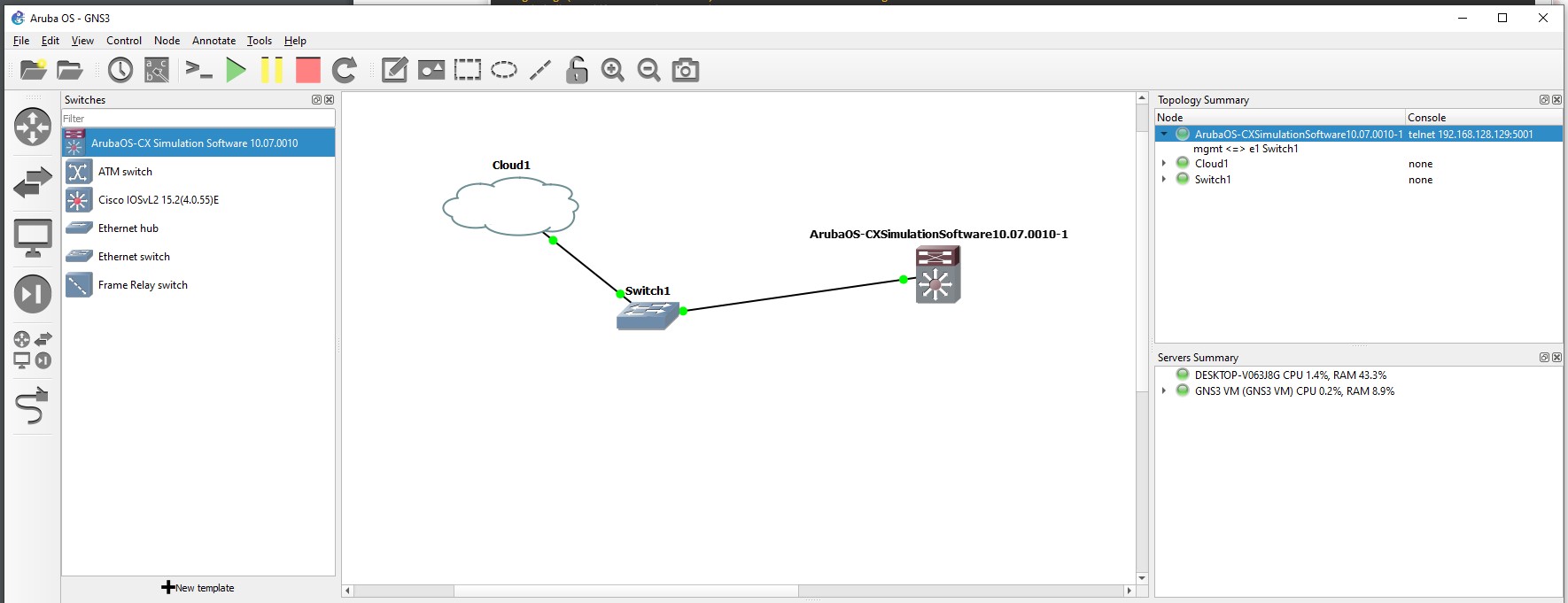The height and width of the screenshot is (603, 1568).
Task: Open the Help menu
Action: click(295, 41)
